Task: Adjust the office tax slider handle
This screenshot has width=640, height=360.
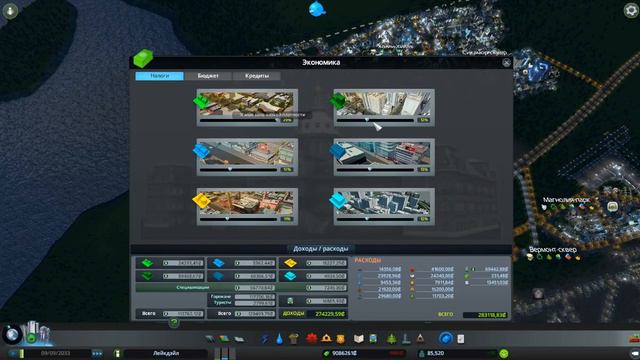Action: point(367,219)
